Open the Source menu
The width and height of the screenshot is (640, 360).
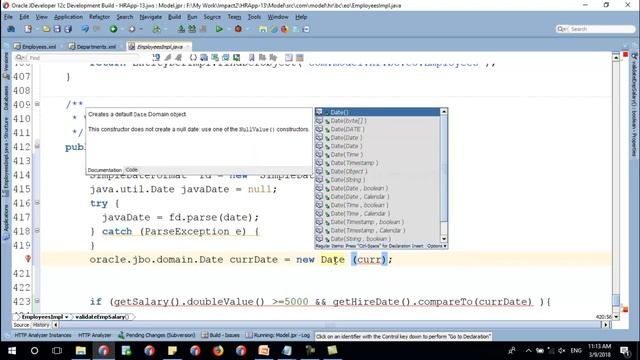(212, 17)
